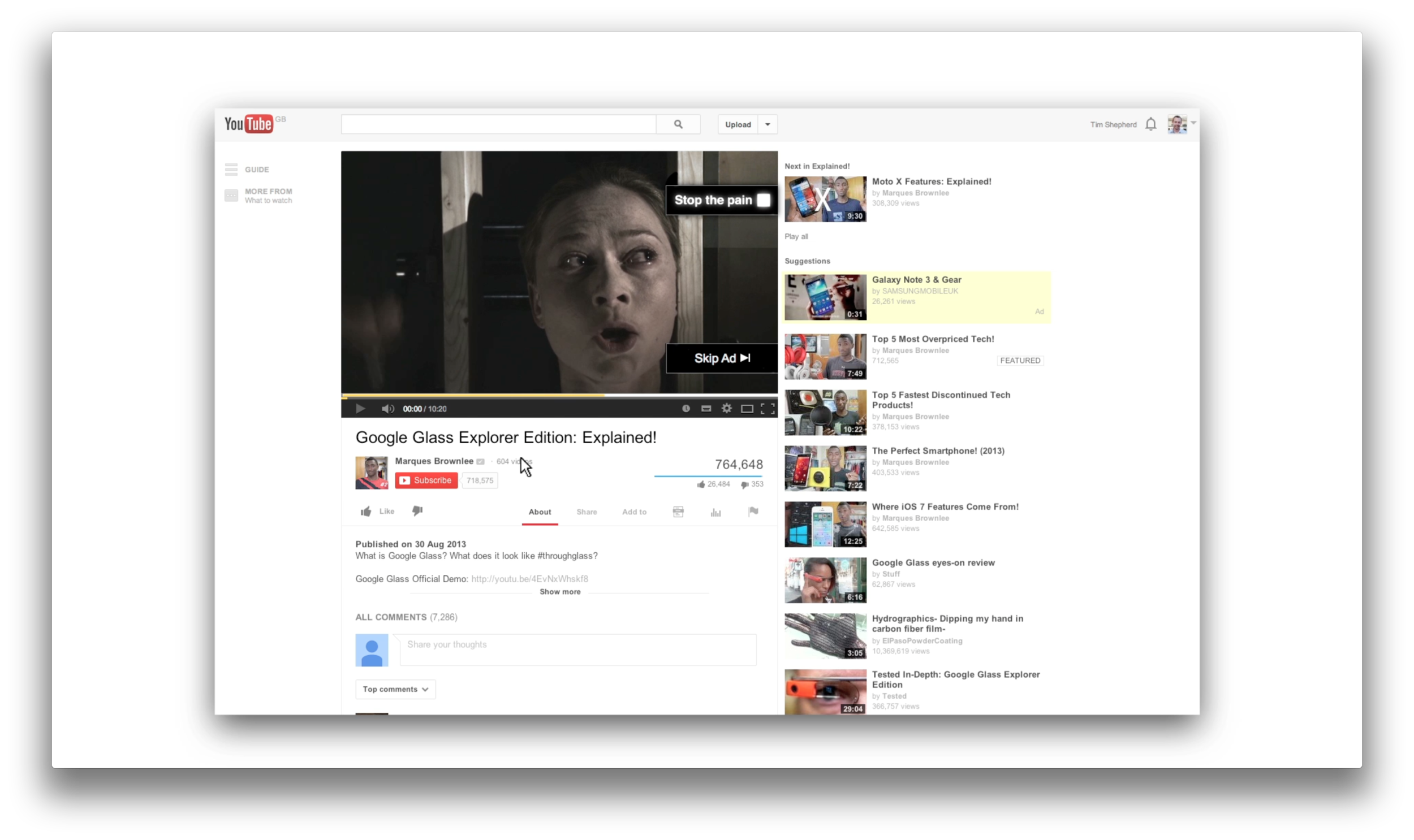Open Marques Brownlee channel name link
This screenshot has height=840, width=1414.
tap(434, 461)
